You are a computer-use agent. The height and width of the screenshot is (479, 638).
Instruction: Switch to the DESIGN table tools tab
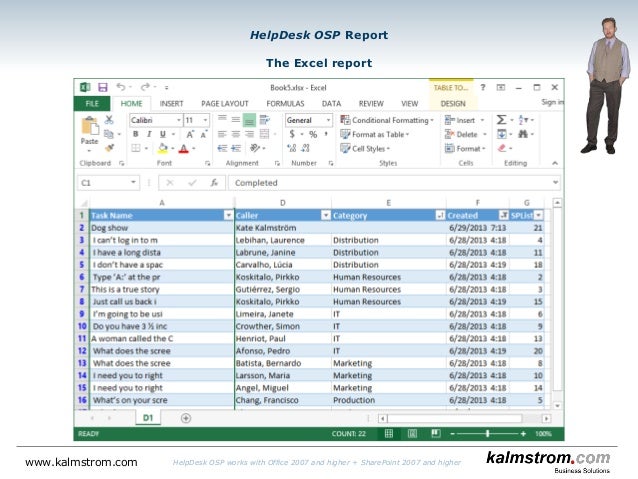tap(453, 103)
